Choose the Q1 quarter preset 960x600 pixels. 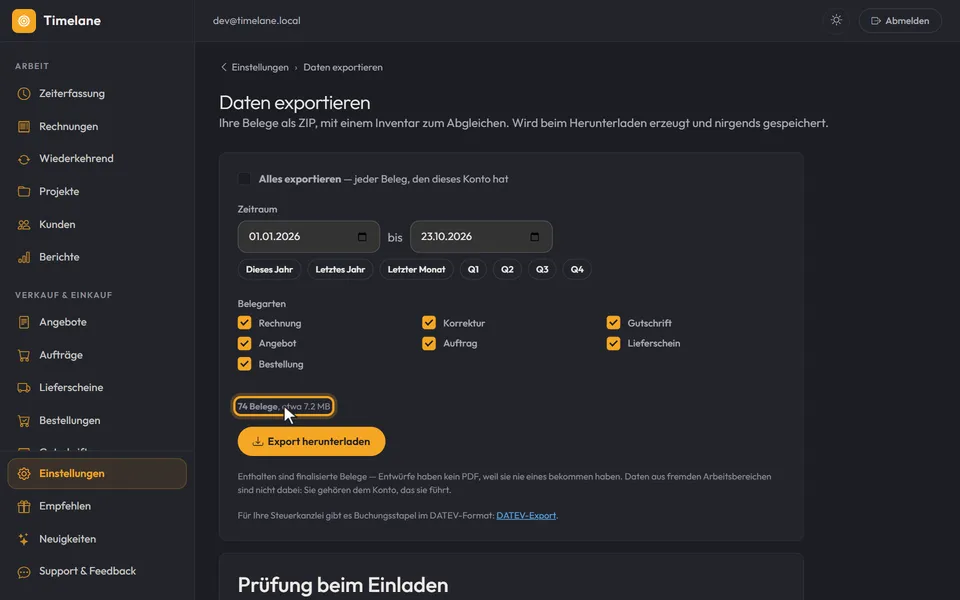(x=473, y=269)
